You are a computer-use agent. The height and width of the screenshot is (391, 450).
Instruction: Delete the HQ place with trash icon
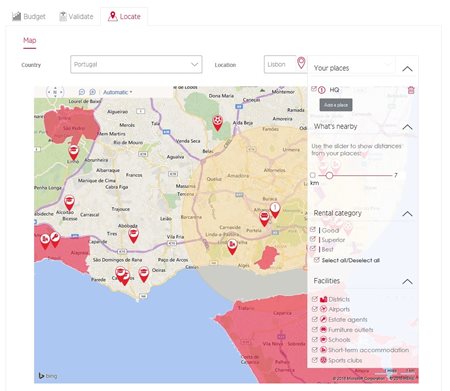point(411,90)
